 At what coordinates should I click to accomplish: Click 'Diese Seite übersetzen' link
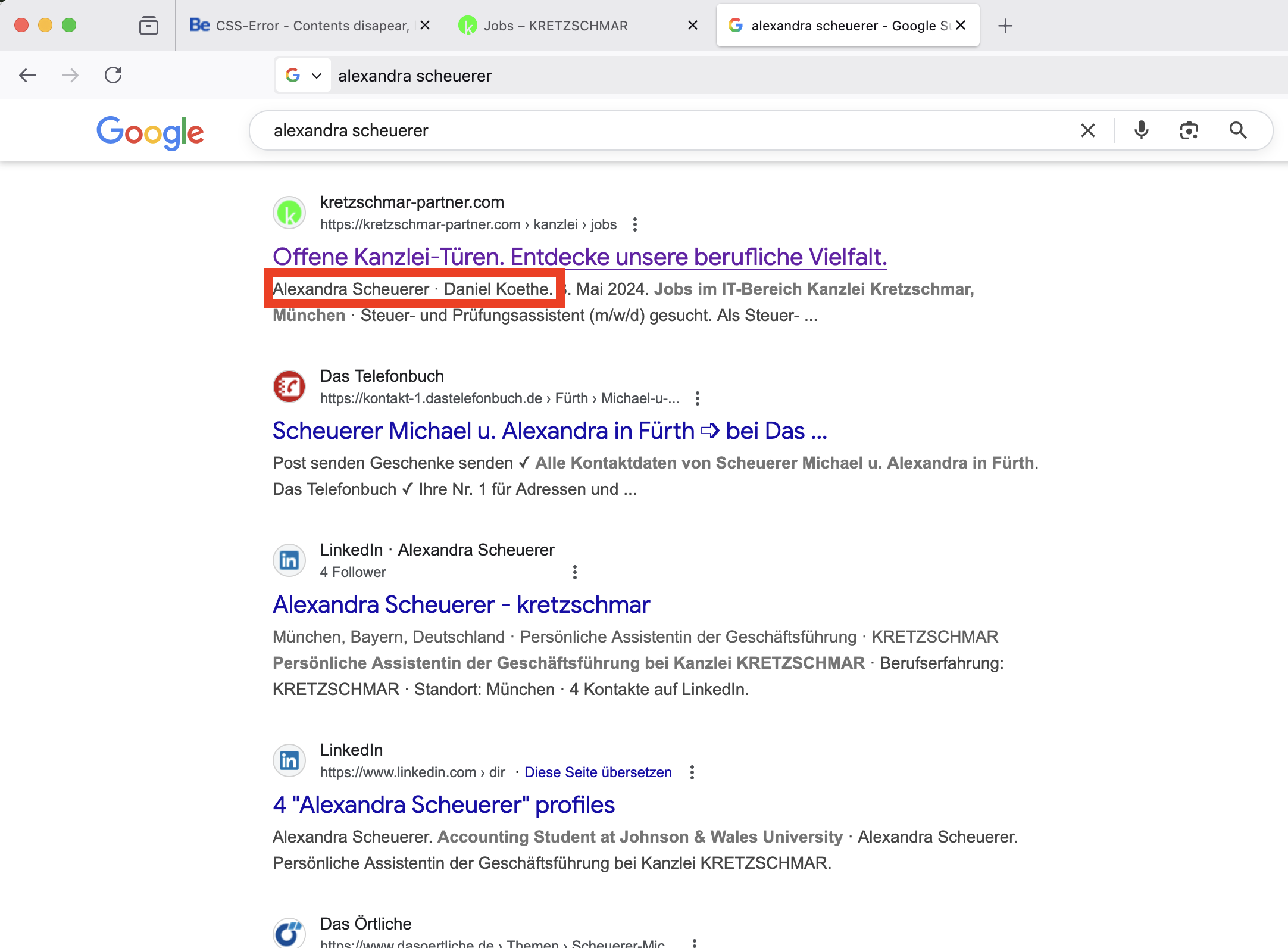(x=598, y=772)
